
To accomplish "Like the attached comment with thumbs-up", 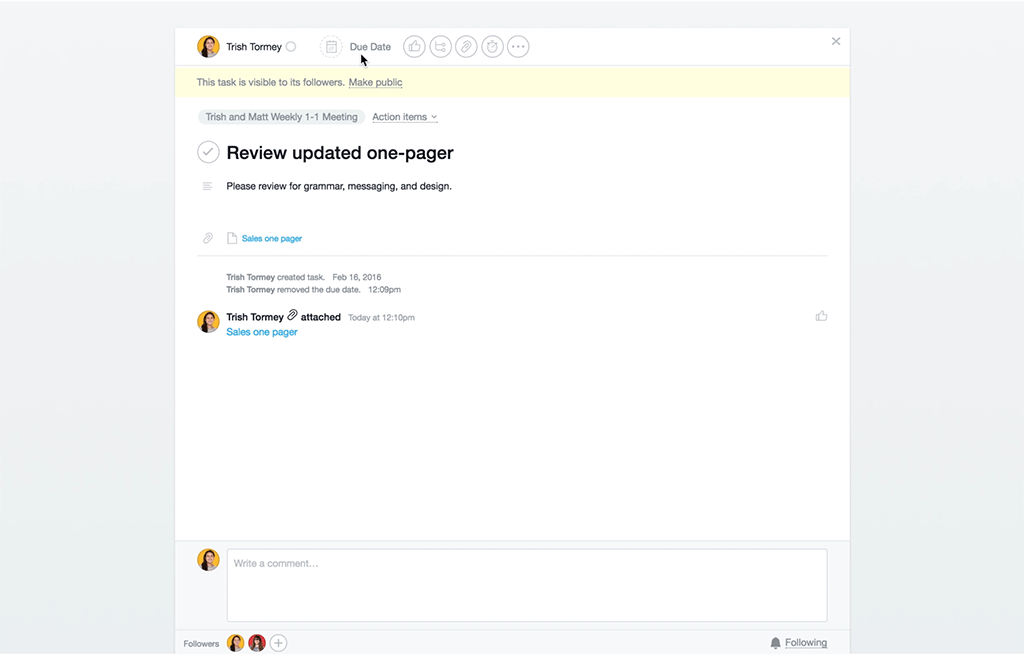I will pos(822,316).
